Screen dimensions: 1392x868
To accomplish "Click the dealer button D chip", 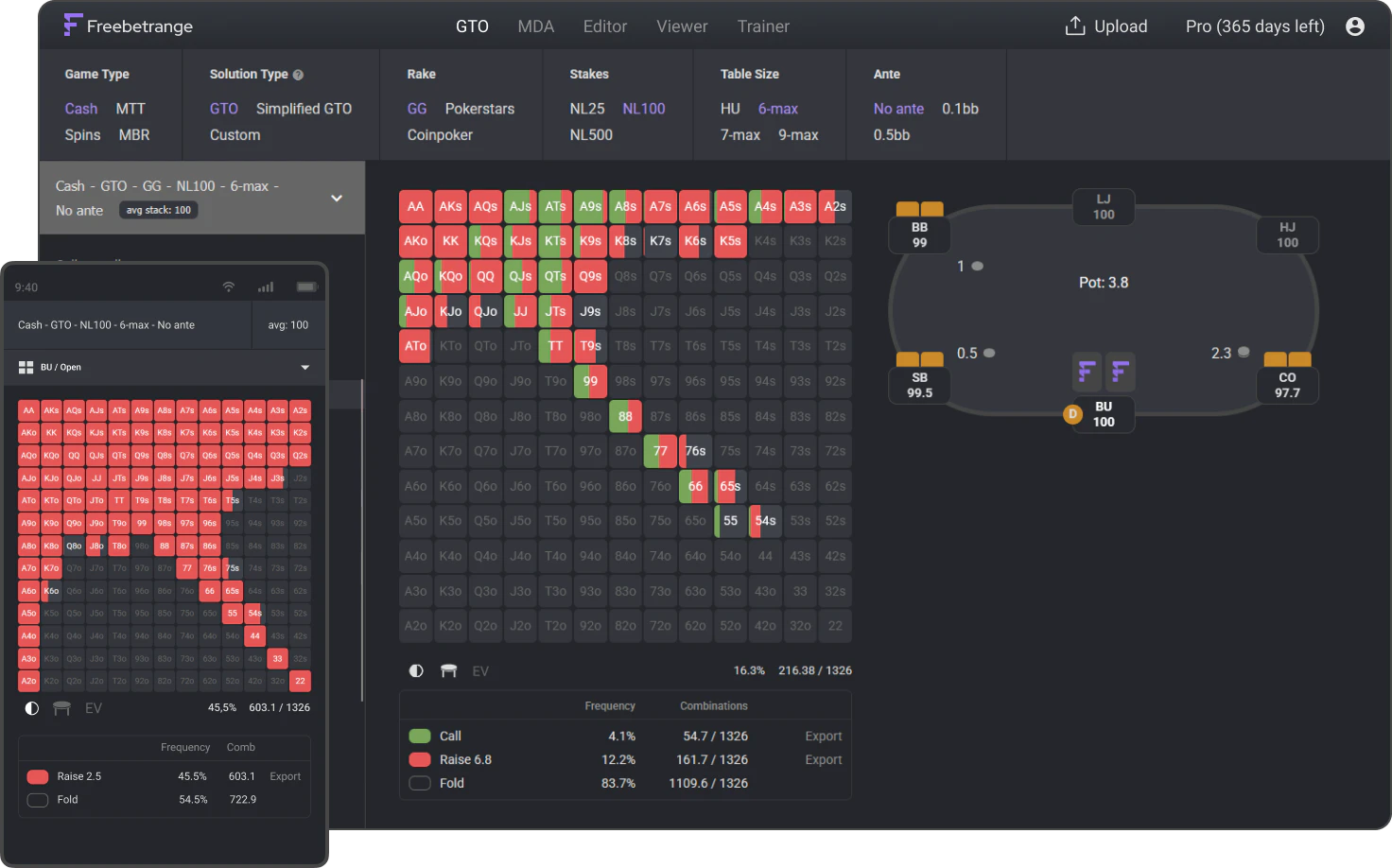I will (x=1072, y=414).
